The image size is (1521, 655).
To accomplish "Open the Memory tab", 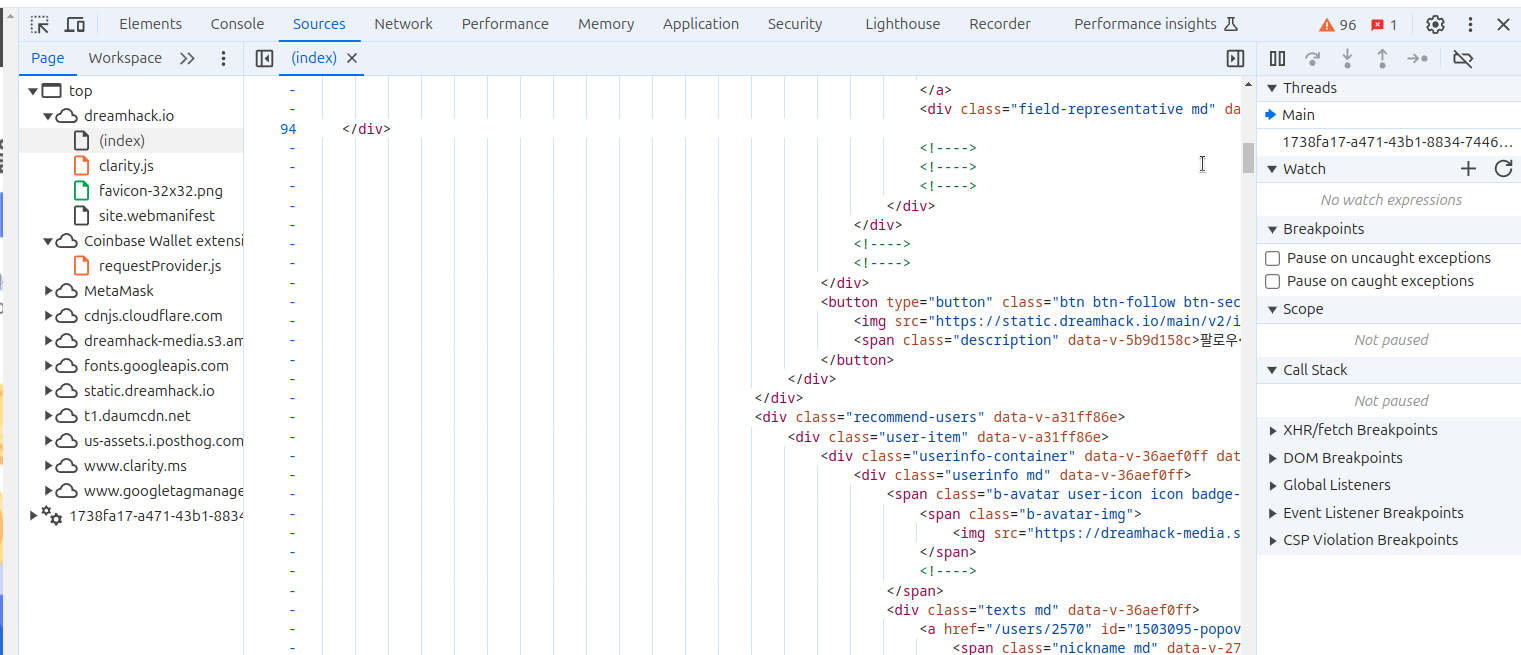I will pos(606,24).
